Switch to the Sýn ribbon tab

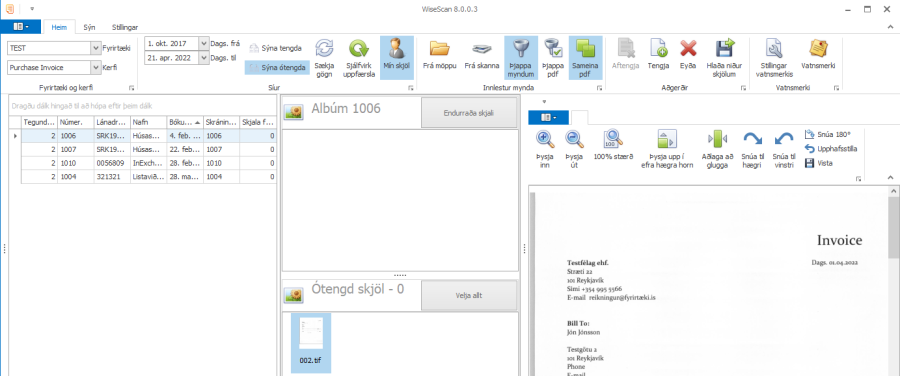tap(89, 27)
